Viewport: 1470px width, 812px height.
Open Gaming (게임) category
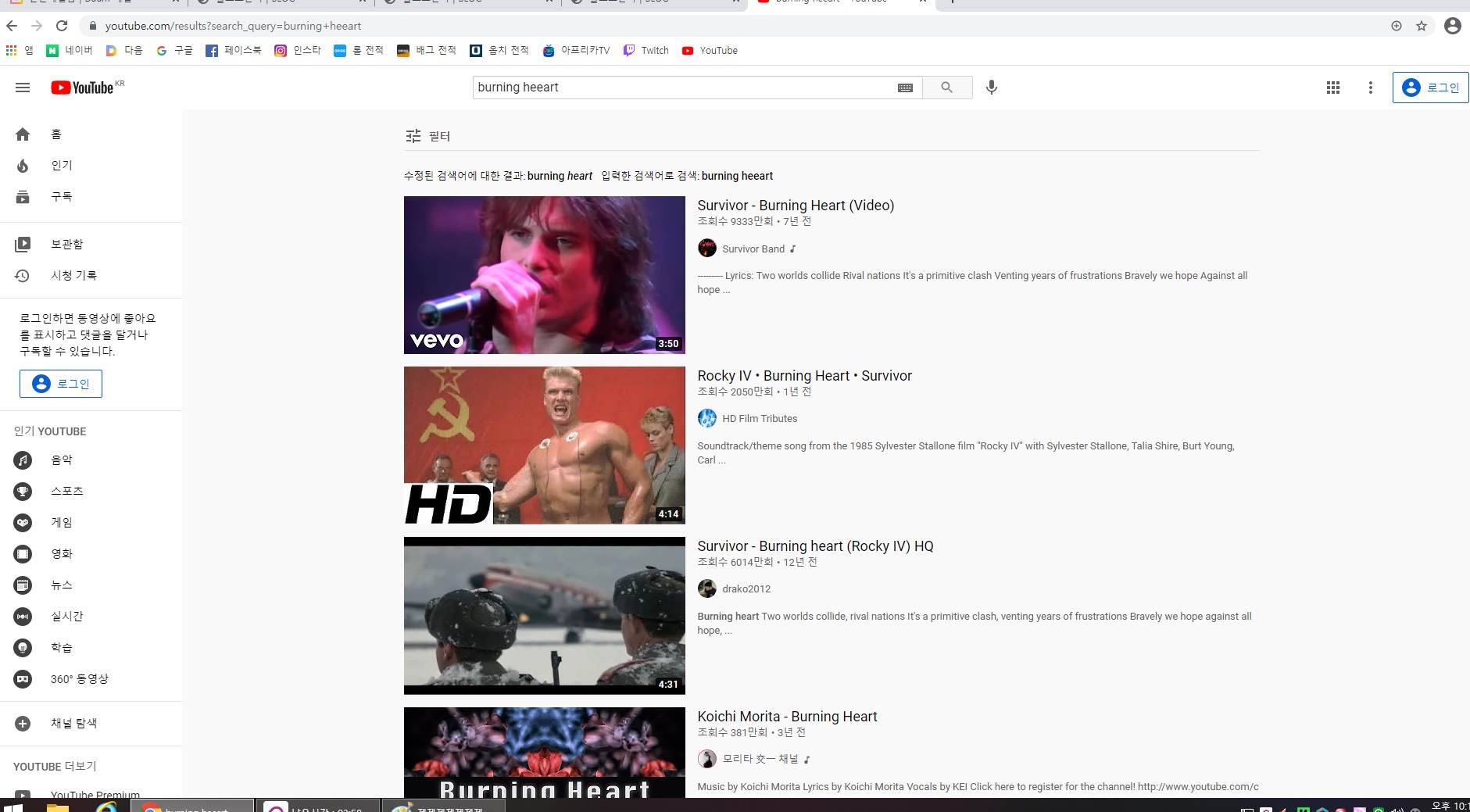pyautogui.click(x=91, y=523)
